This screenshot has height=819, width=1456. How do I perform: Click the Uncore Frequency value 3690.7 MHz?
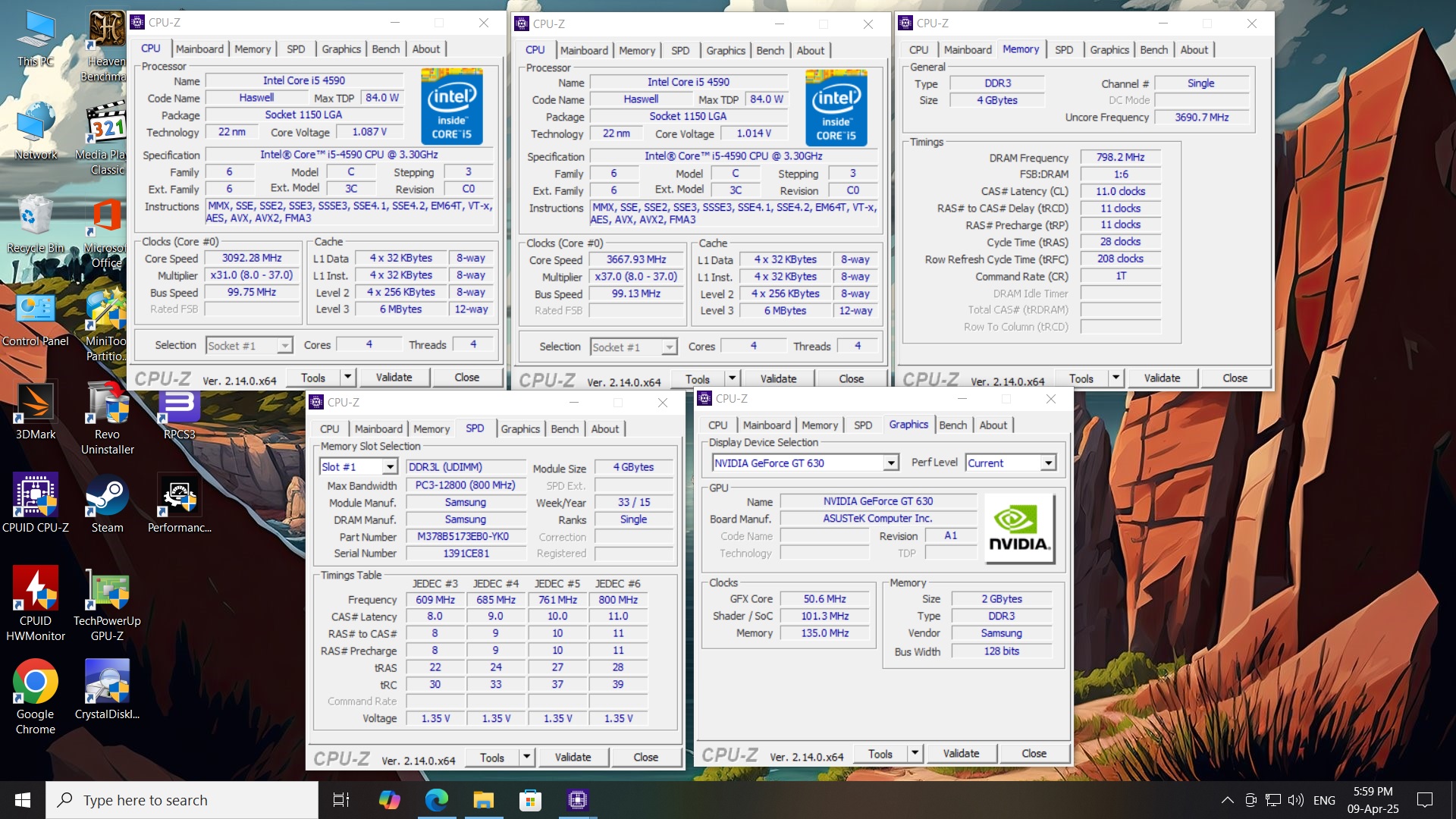[1202, 117]
